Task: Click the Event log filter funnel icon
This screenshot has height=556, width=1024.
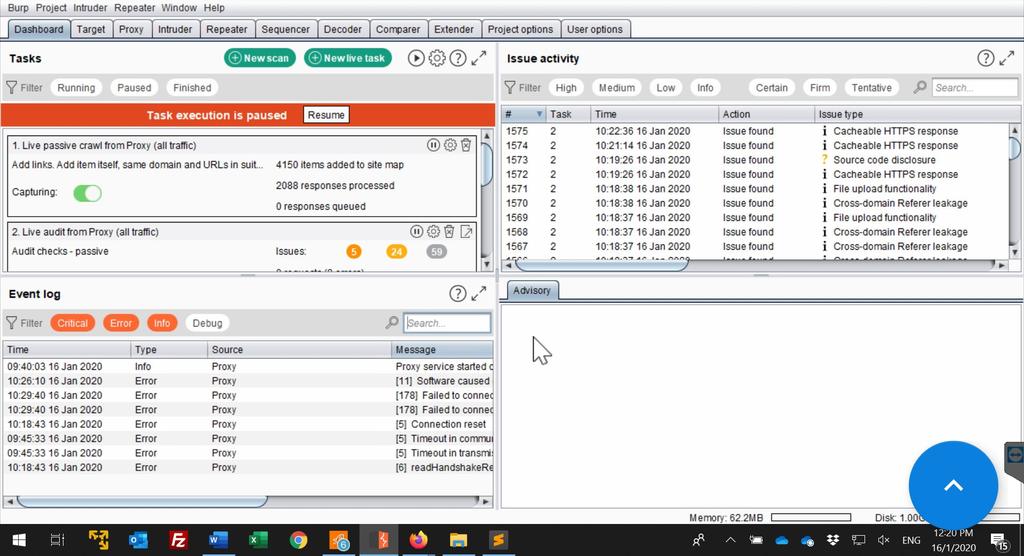Action: [x=12, y=323]
